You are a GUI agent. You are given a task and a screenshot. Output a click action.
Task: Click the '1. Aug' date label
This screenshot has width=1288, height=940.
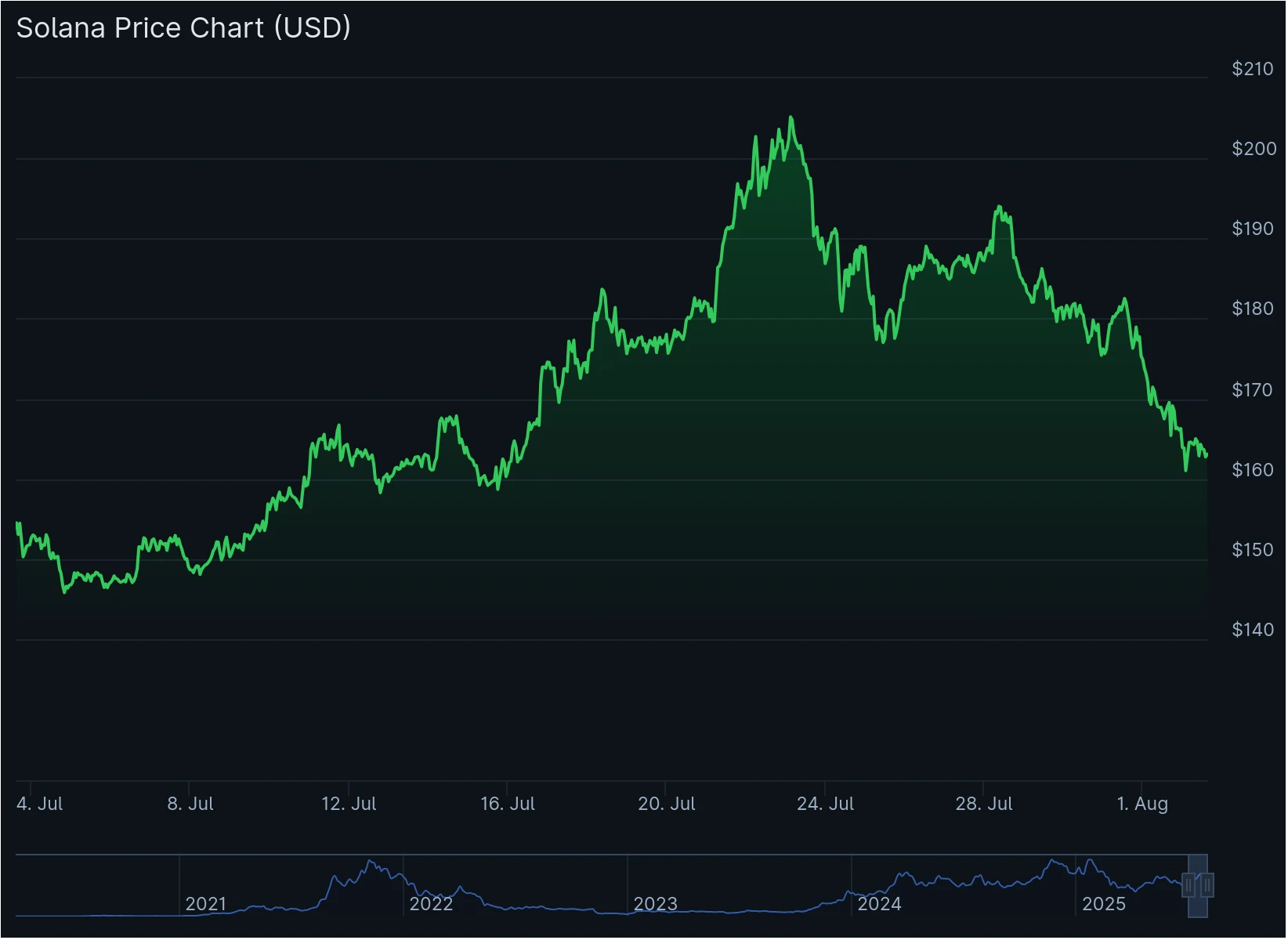[1141, 804]
